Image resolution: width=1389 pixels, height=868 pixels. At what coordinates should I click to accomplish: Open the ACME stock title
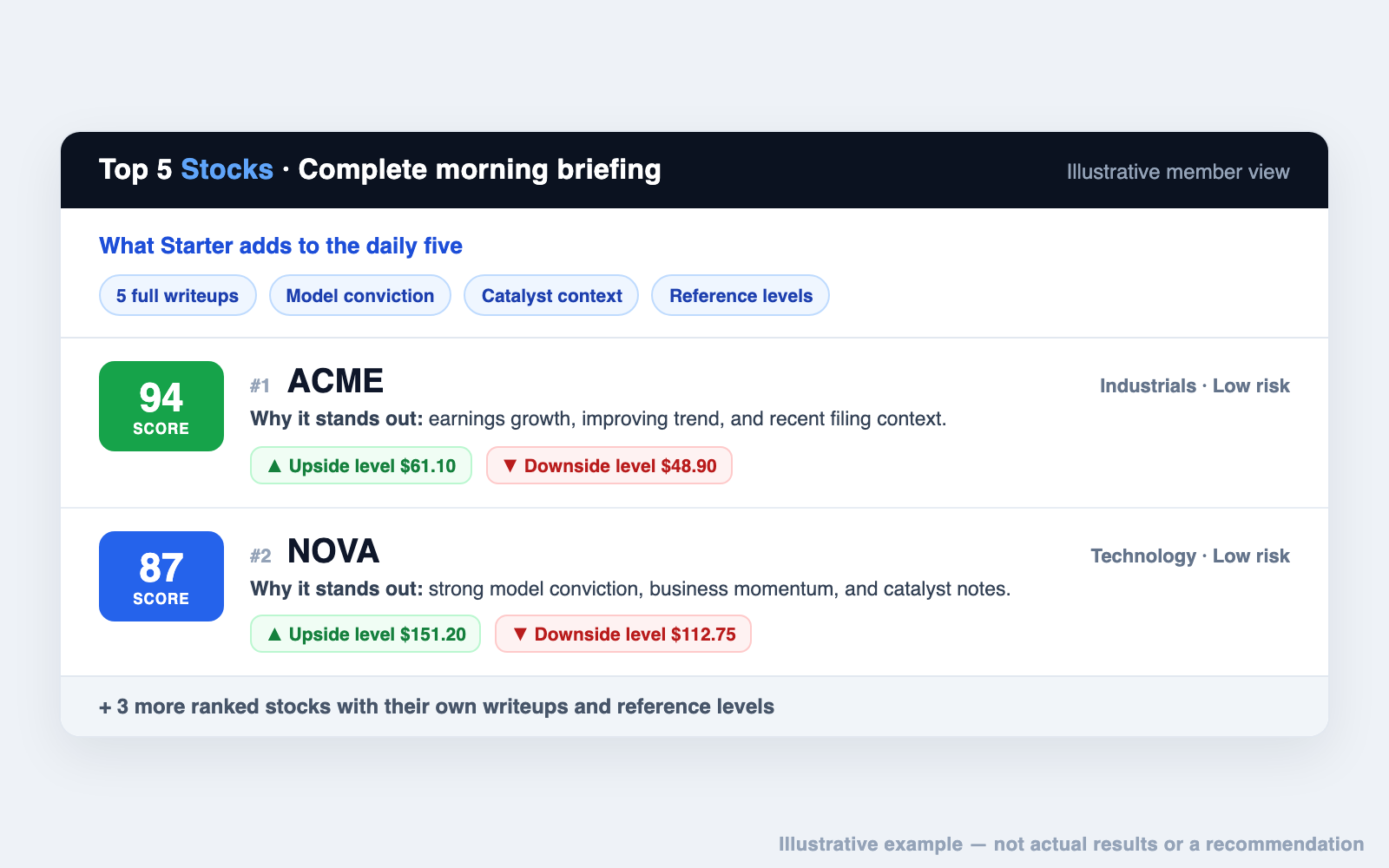coord(335,381)
